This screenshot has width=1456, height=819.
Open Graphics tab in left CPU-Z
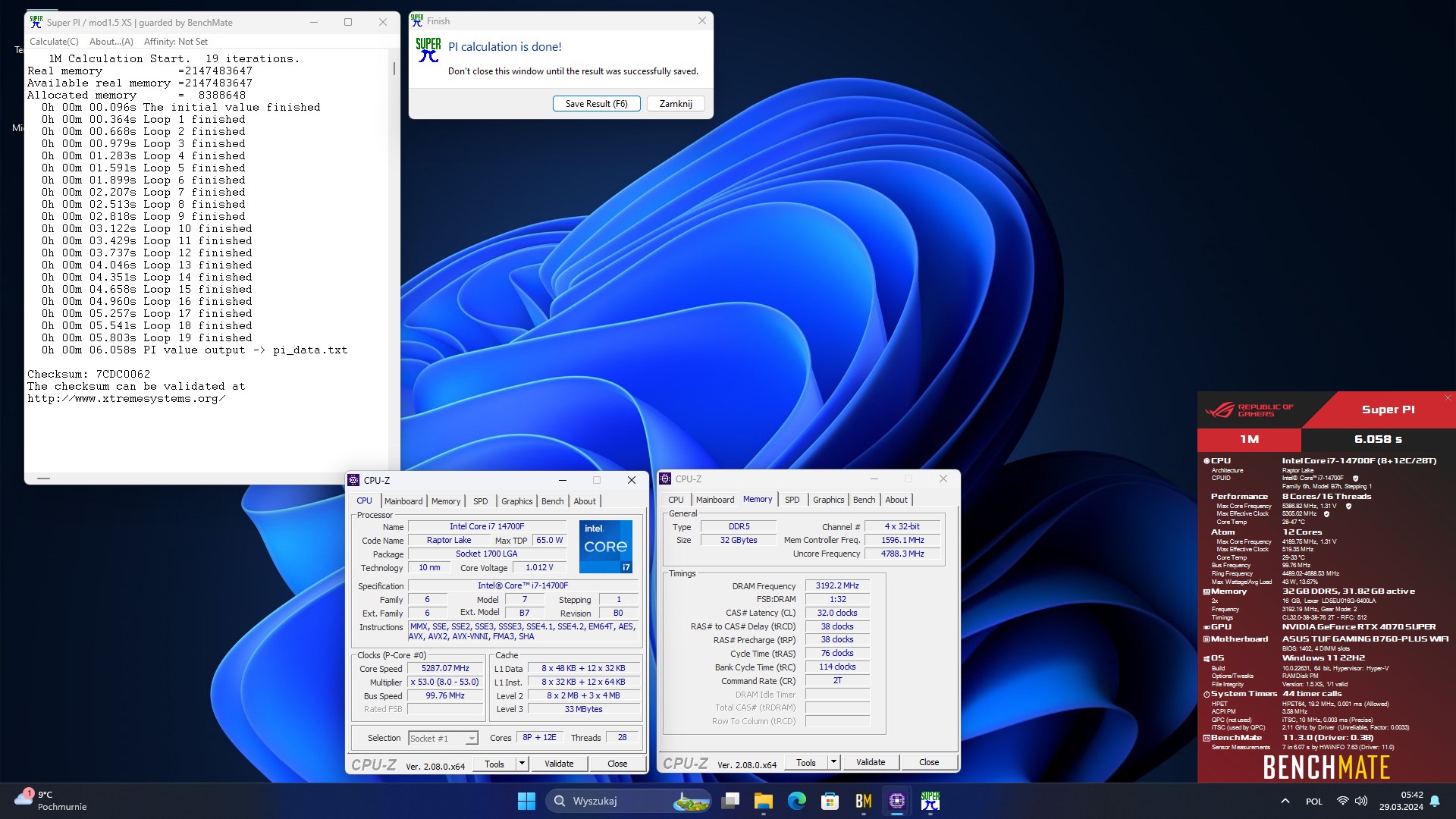pos(517,501)
